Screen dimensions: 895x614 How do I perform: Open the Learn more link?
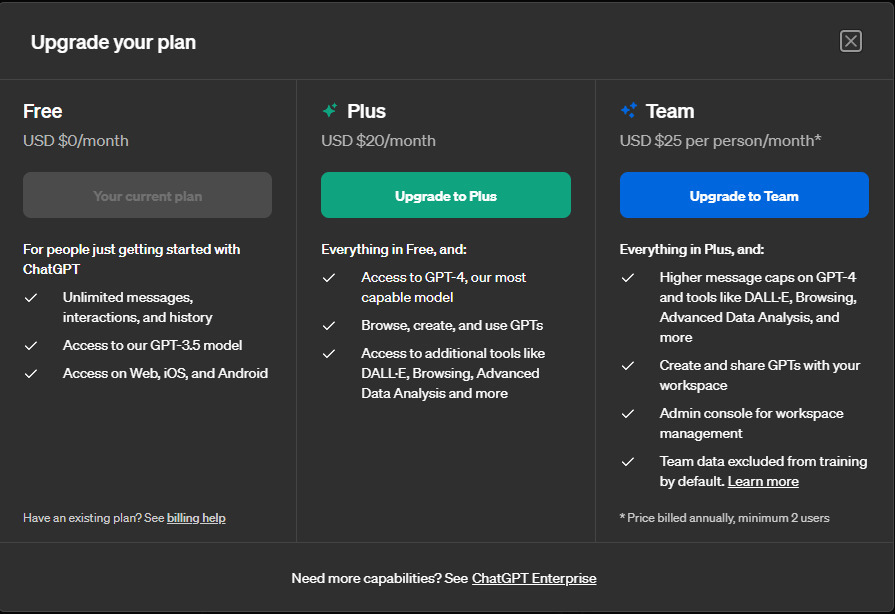pos(763,482)
